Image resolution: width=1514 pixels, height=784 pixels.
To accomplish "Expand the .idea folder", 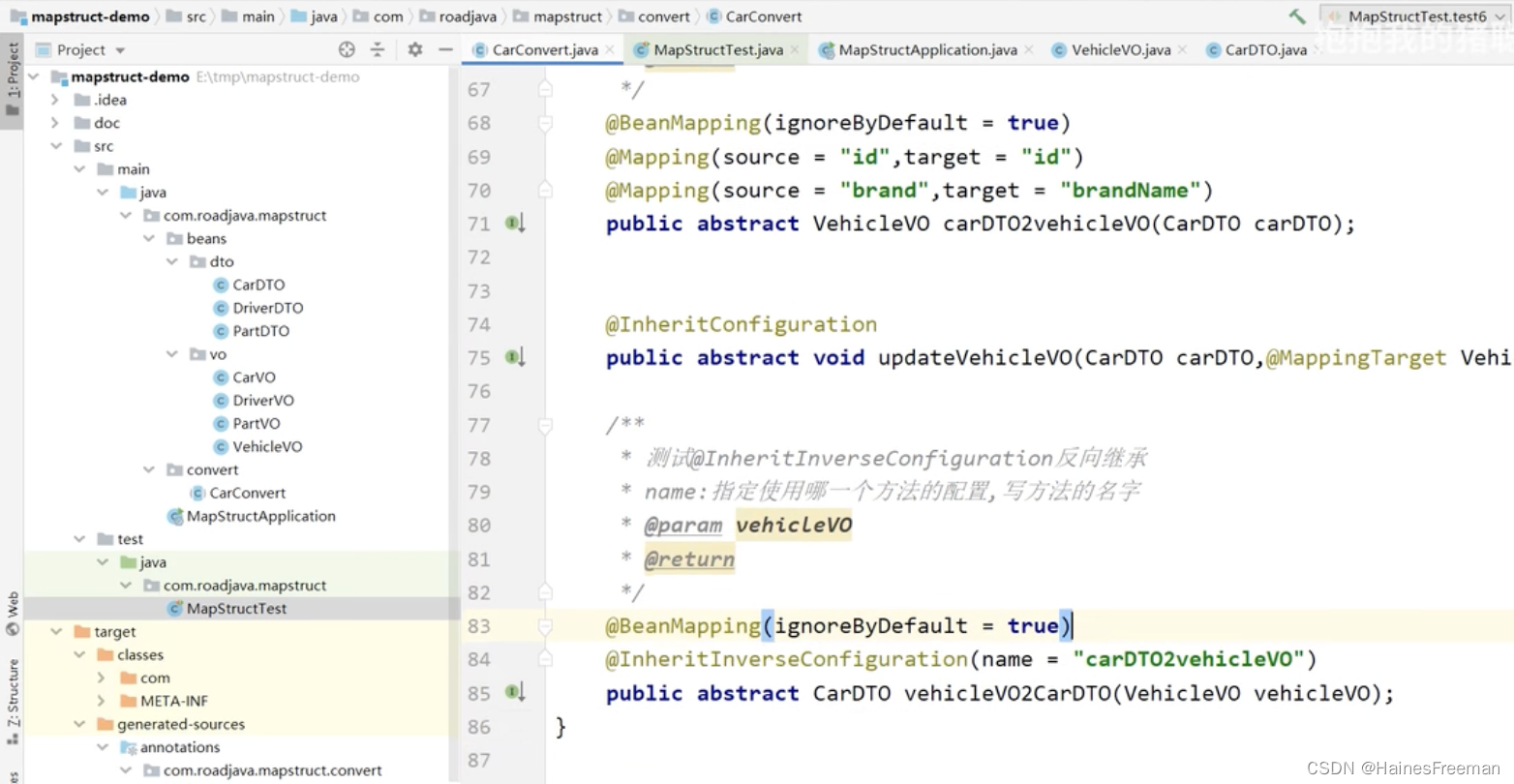I will (55, 100).
